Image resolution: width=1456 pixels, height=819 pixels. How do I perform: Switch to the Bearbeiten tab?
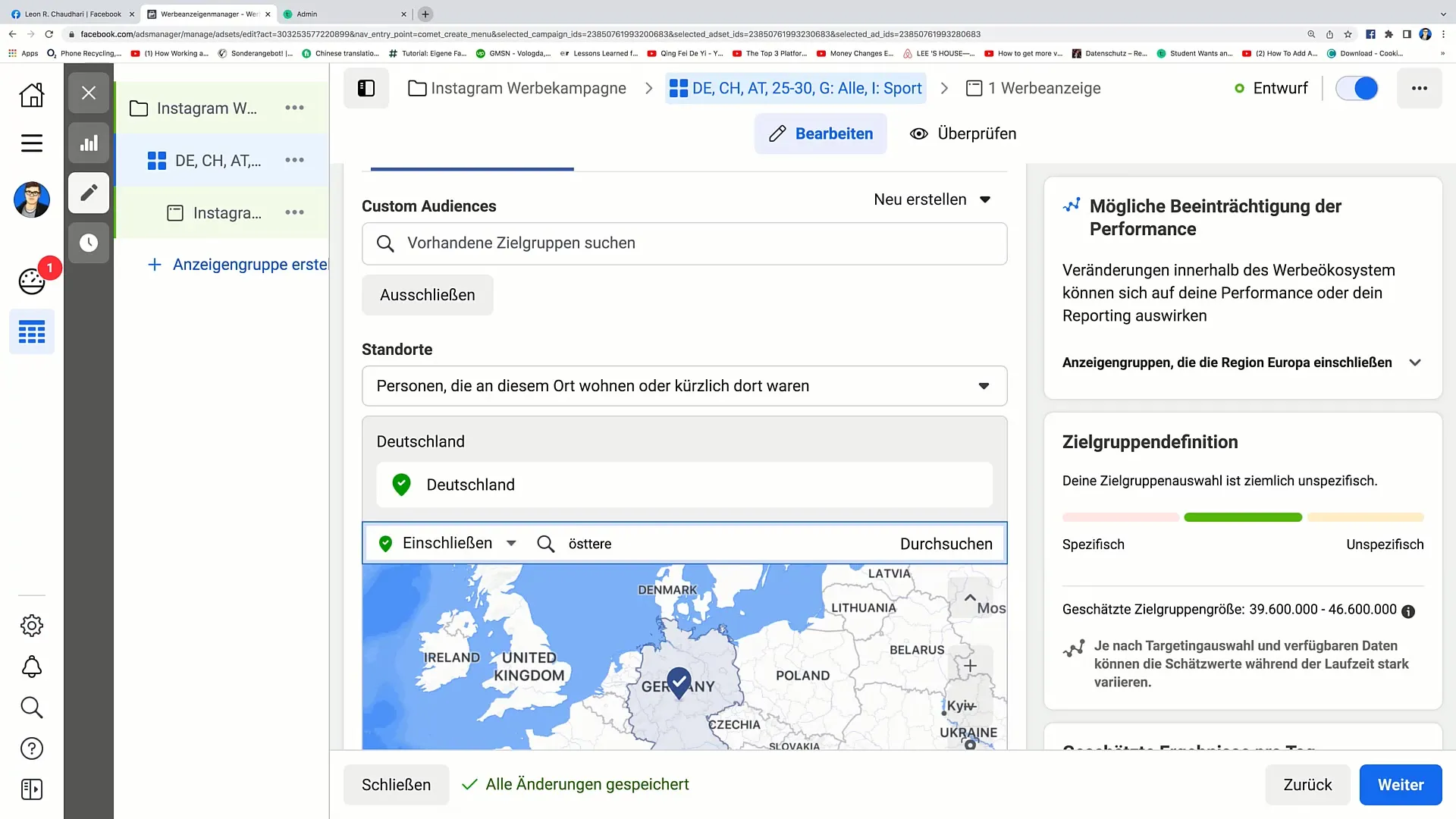pos(821,133)
